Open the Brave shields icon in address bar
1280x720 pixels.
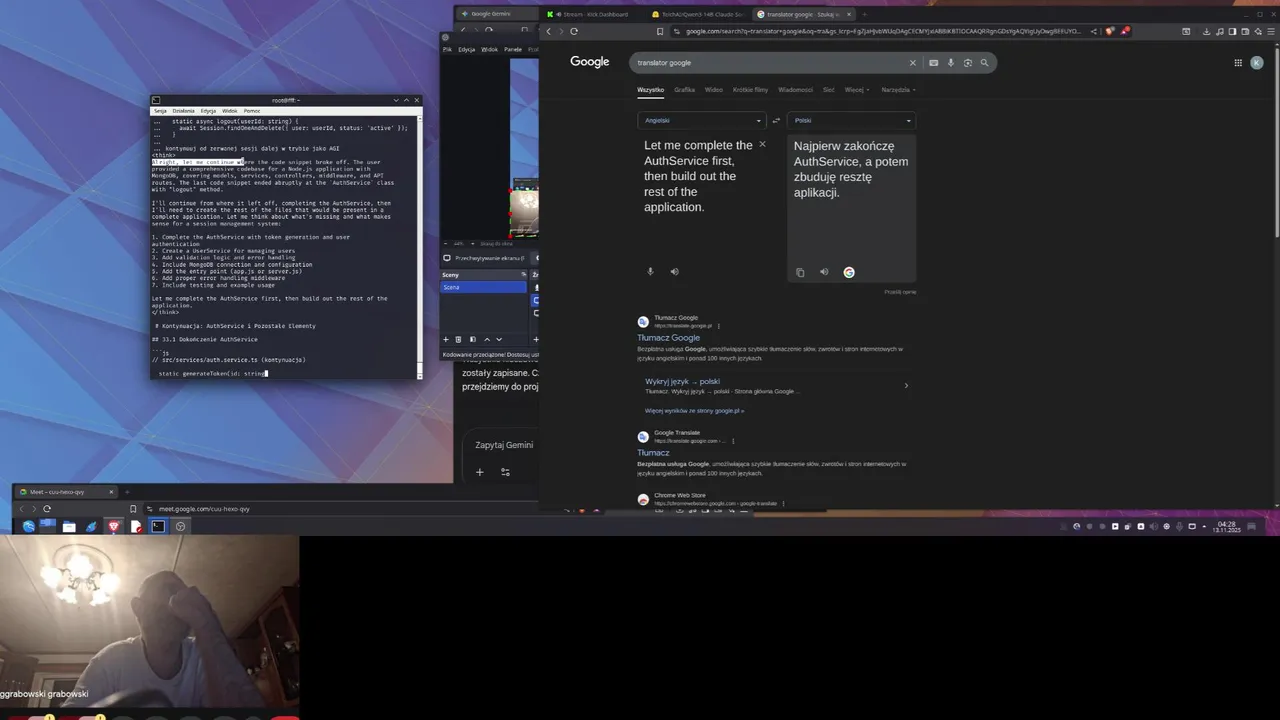1110,31
